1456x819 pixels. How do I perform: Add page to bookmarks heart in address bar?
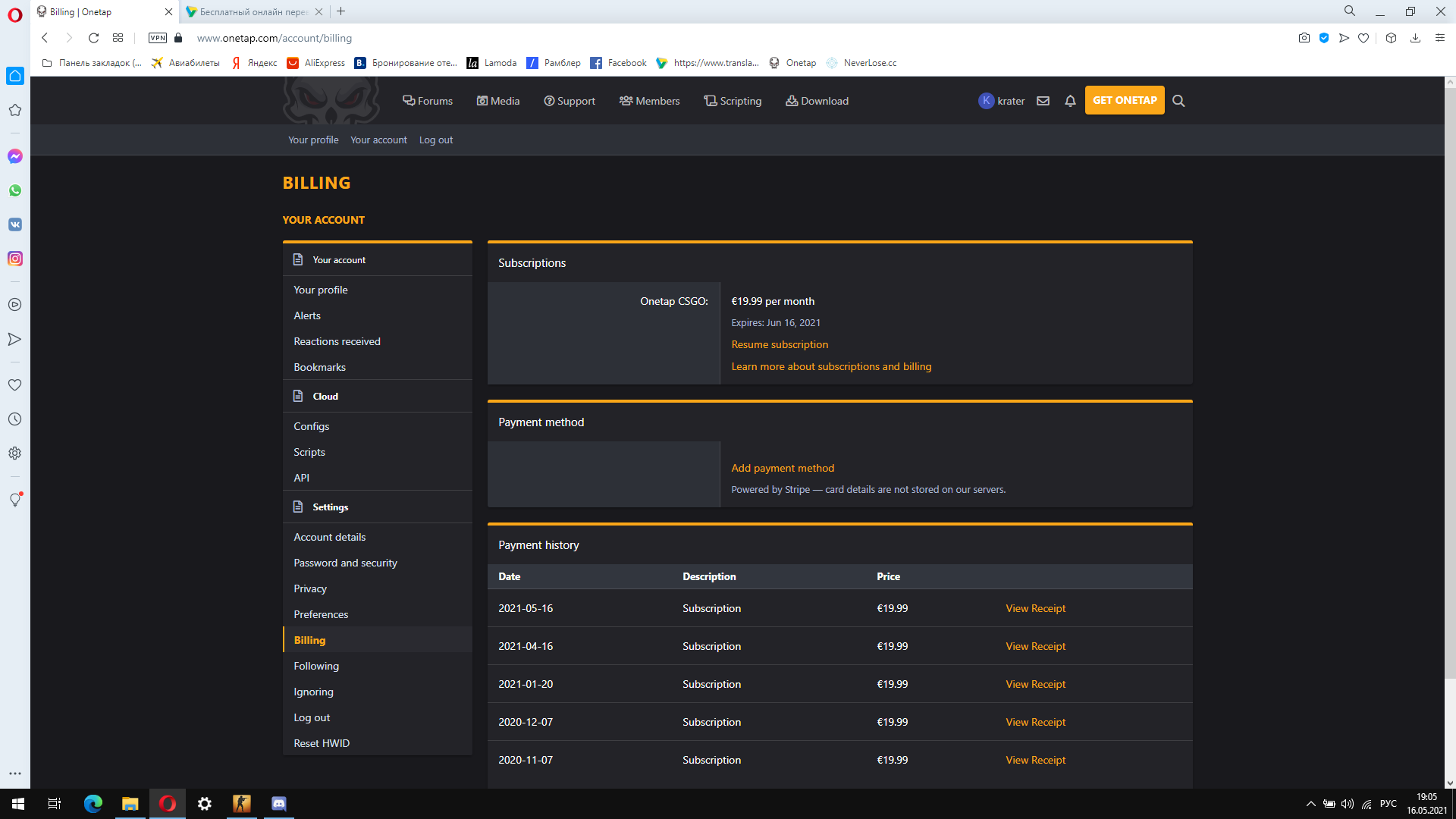click(x=1363, y=38)
